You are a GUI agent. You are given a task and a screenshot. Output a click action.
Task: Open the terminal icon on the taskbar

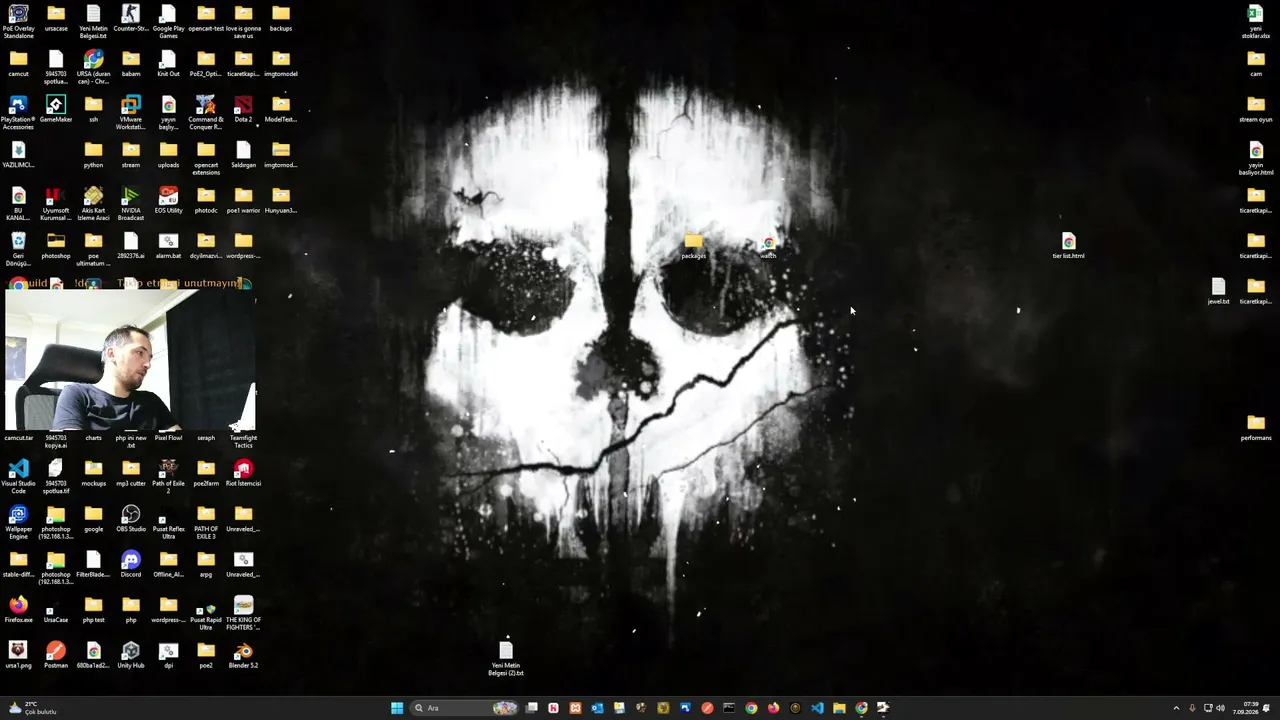pos(729,708)
